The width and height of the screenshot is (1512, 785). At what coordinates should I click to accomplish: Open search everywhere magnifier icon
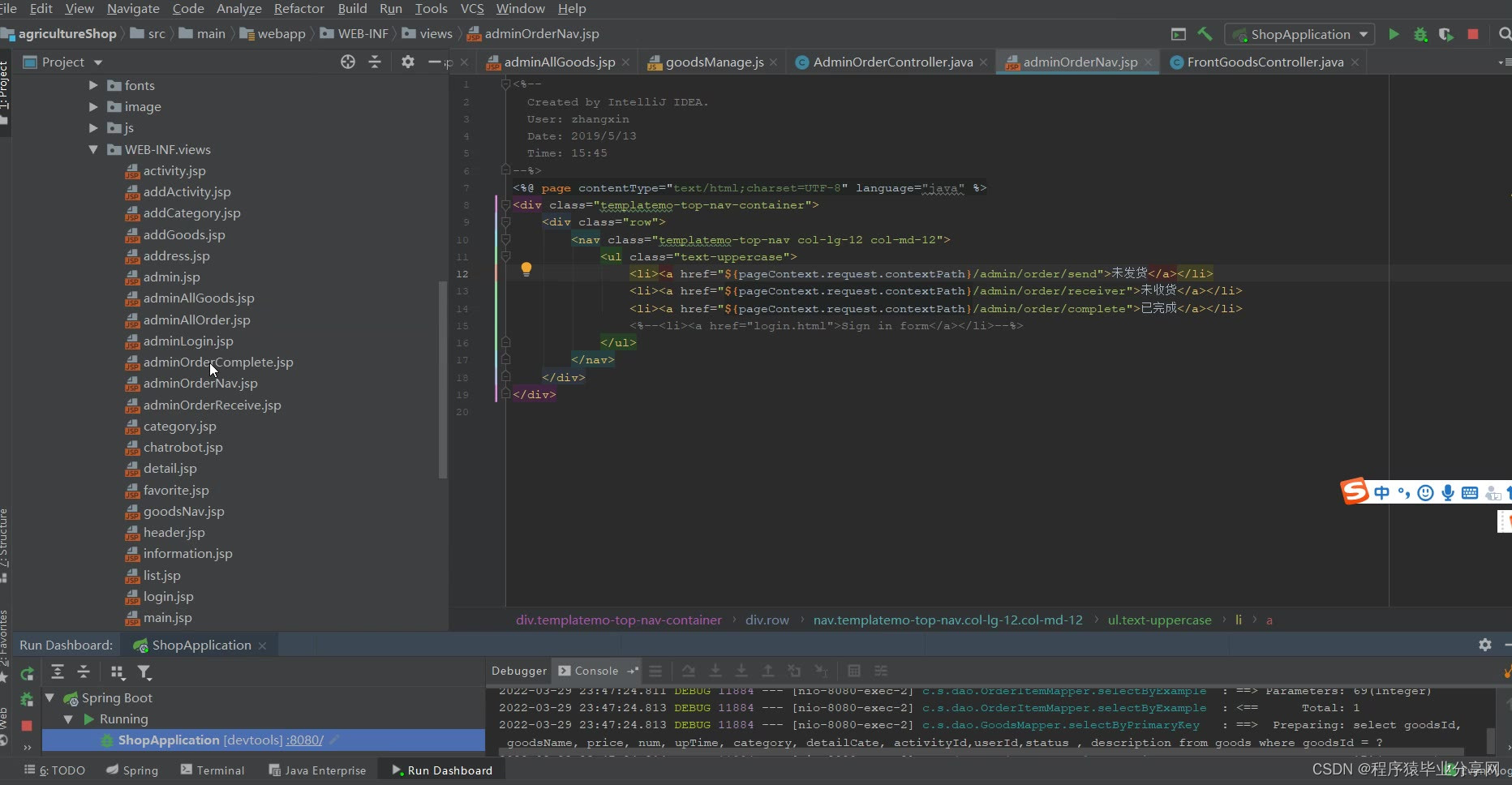[1505, 34]
